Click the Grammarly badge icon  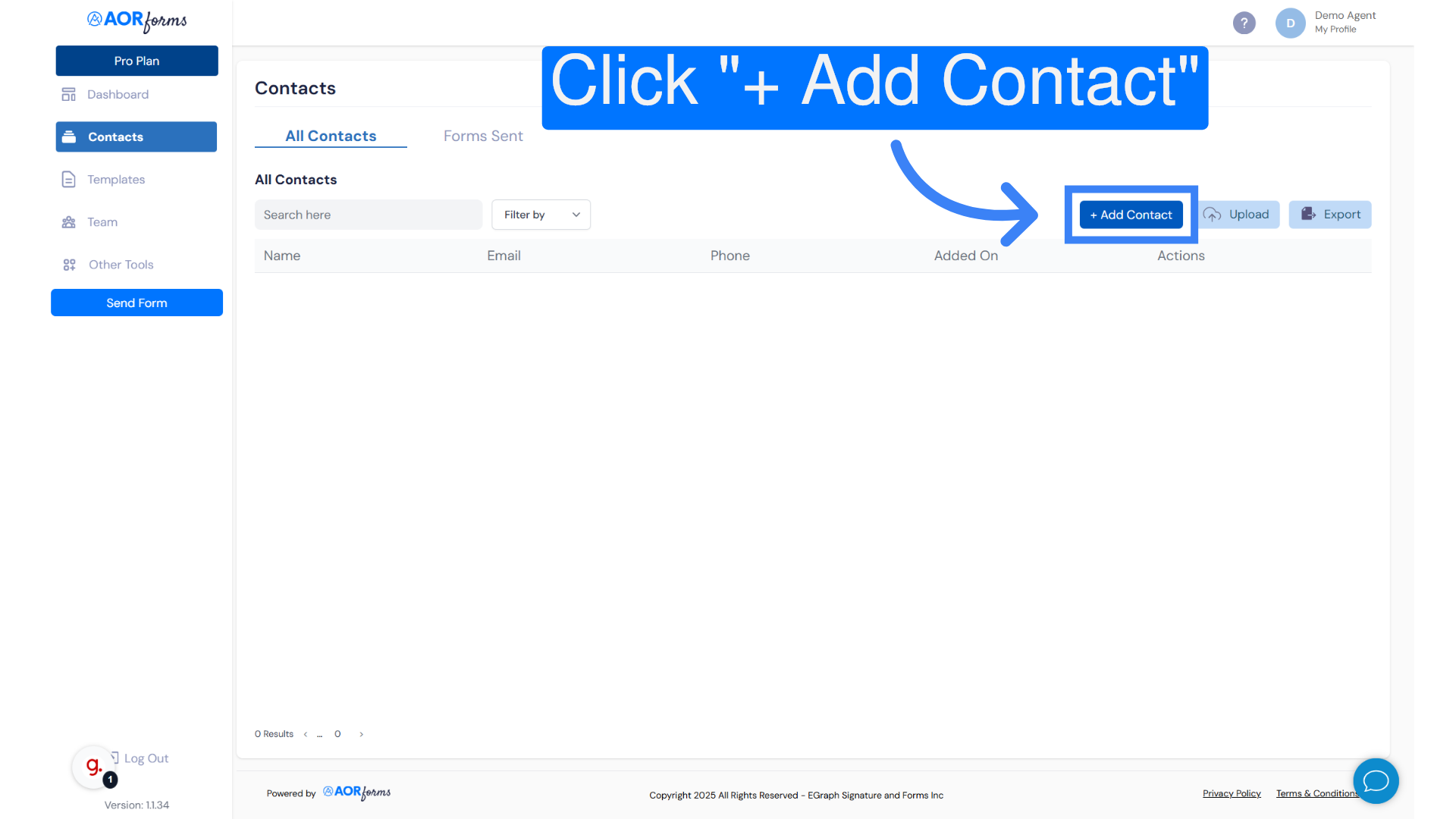pyautogui.click(x=93, y=767)
